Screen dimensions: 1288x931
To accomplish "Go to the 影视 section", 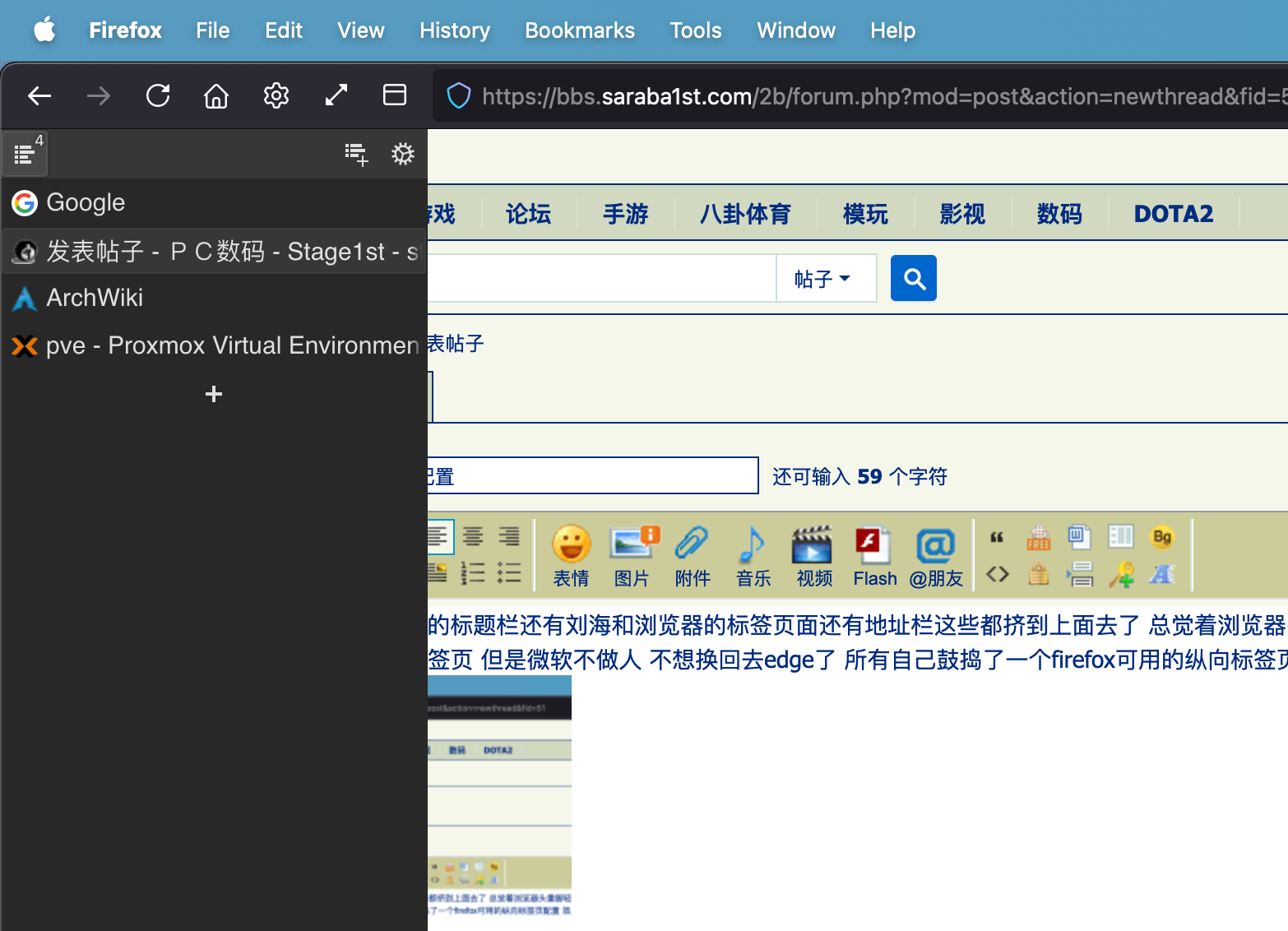I will (x=962, y=214).
